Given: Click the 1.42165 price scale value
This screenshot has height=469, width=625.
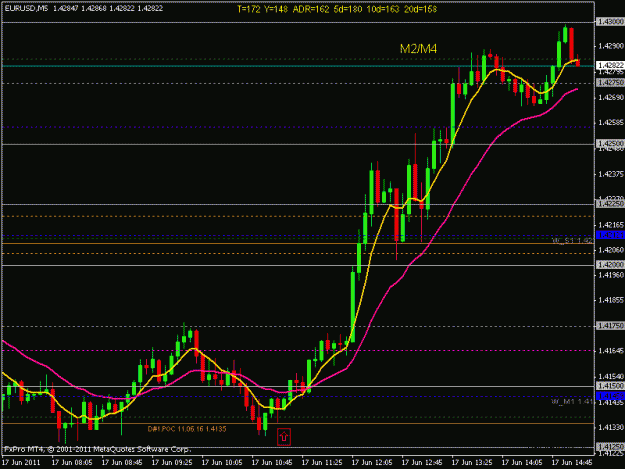Looking at the screenshot, I should 610,225.
